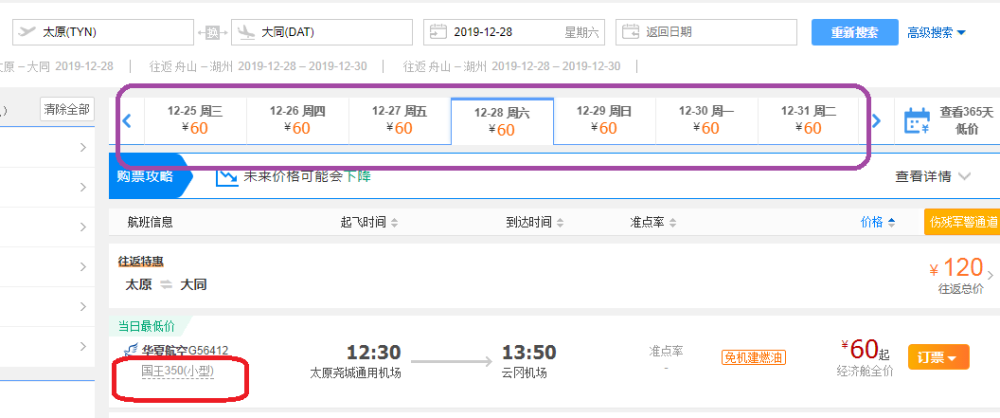Sort flights by 起飞时间 departure time

tap(369, 222)
